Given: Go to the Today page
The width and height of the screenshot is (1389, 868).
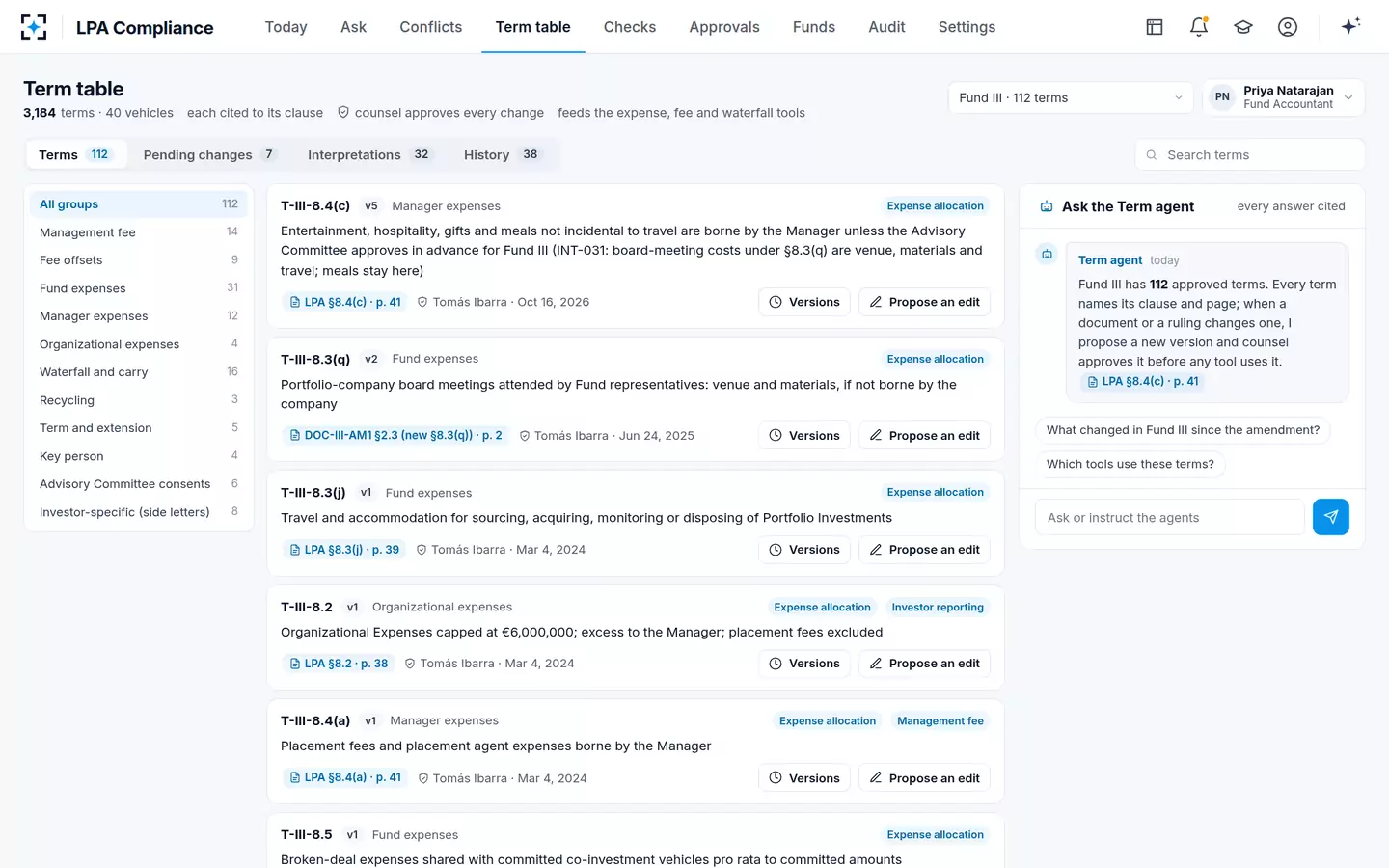Looking at the screenshot, I should pos(286,27).
